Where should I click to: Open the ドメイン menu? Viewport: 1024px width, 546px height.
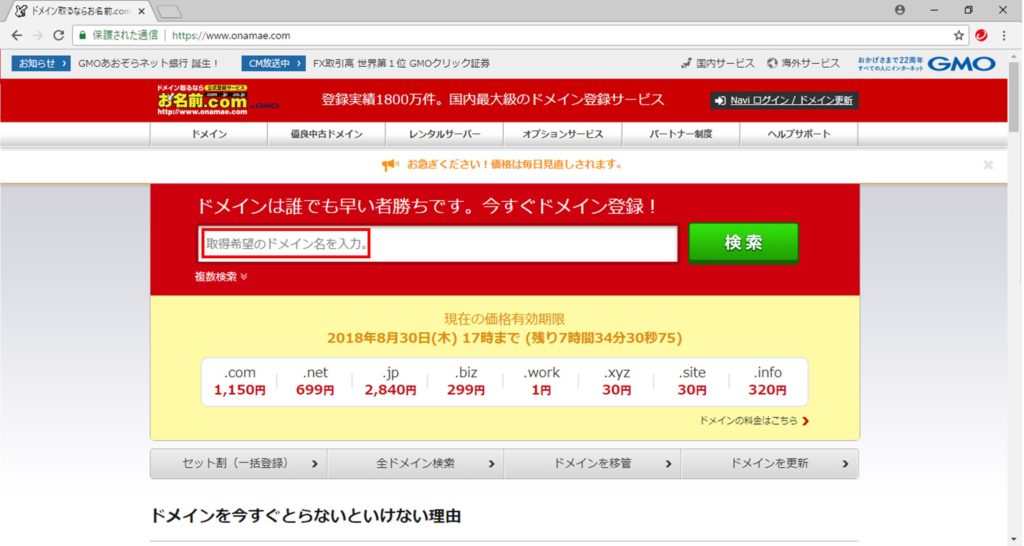[x=209, y=134]
